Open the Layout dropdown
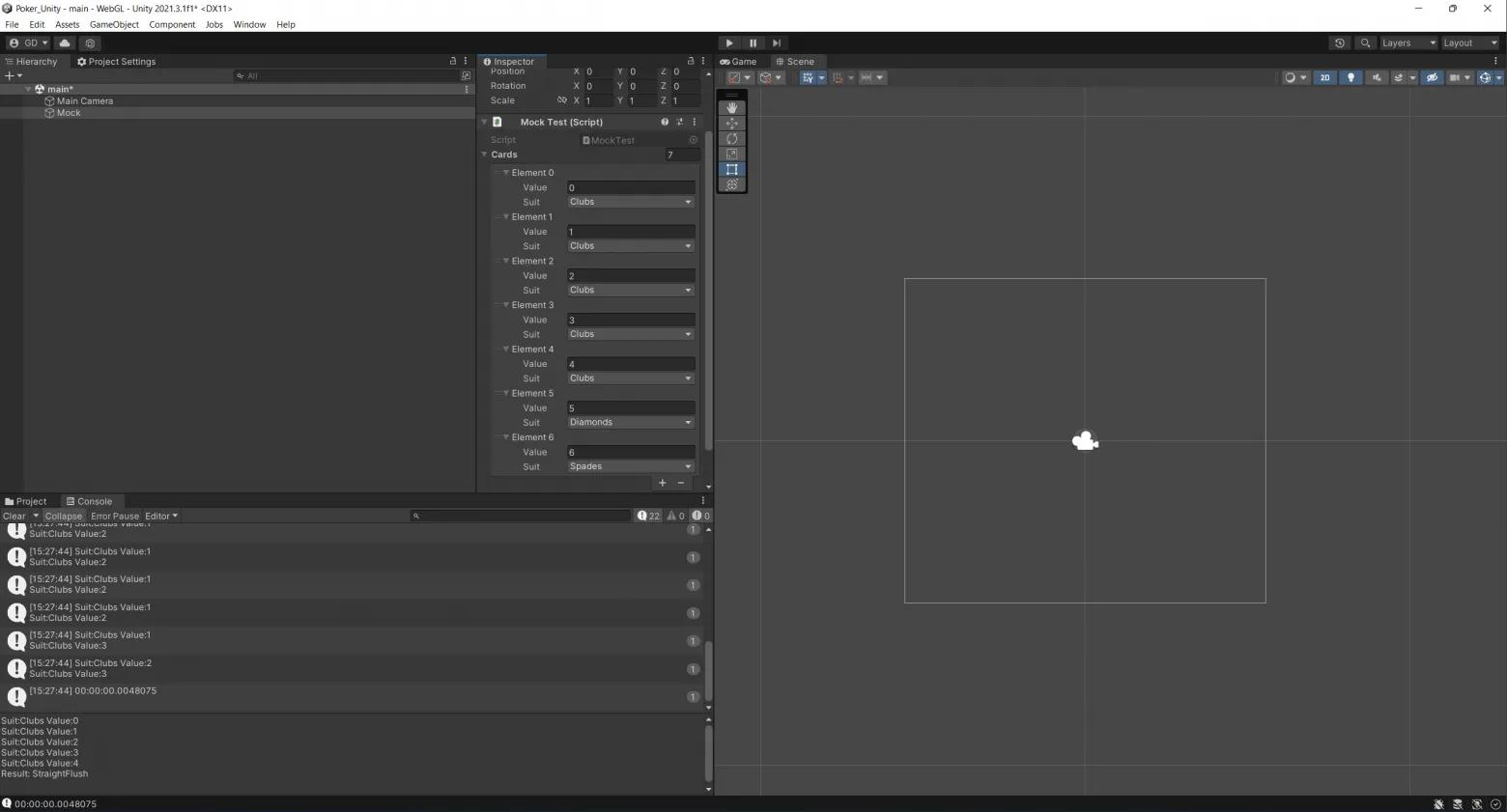Viewport: 1507px width, 812px height. click(1468, 42)
